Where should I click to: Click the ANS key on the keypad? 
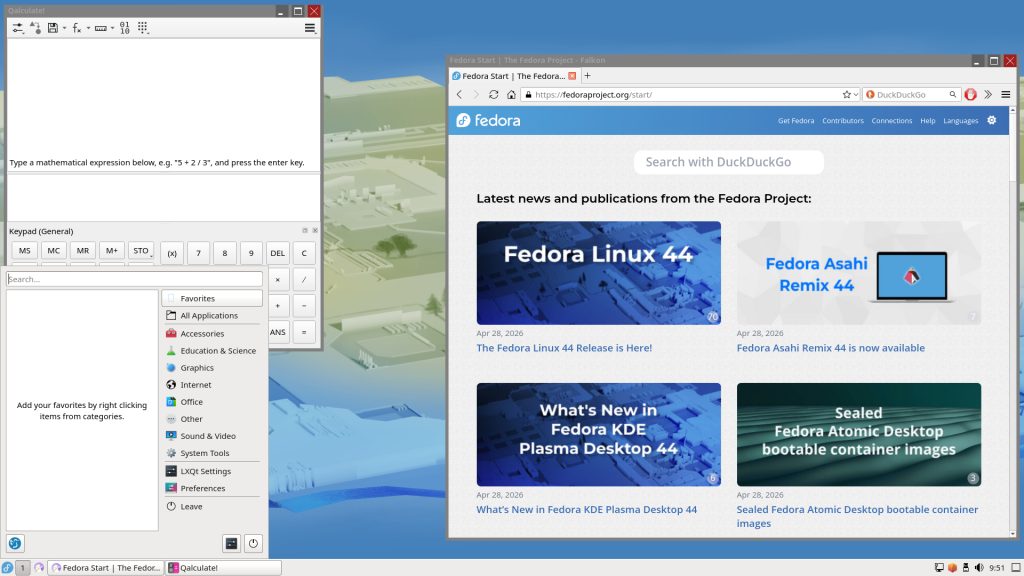click(278, 332)
